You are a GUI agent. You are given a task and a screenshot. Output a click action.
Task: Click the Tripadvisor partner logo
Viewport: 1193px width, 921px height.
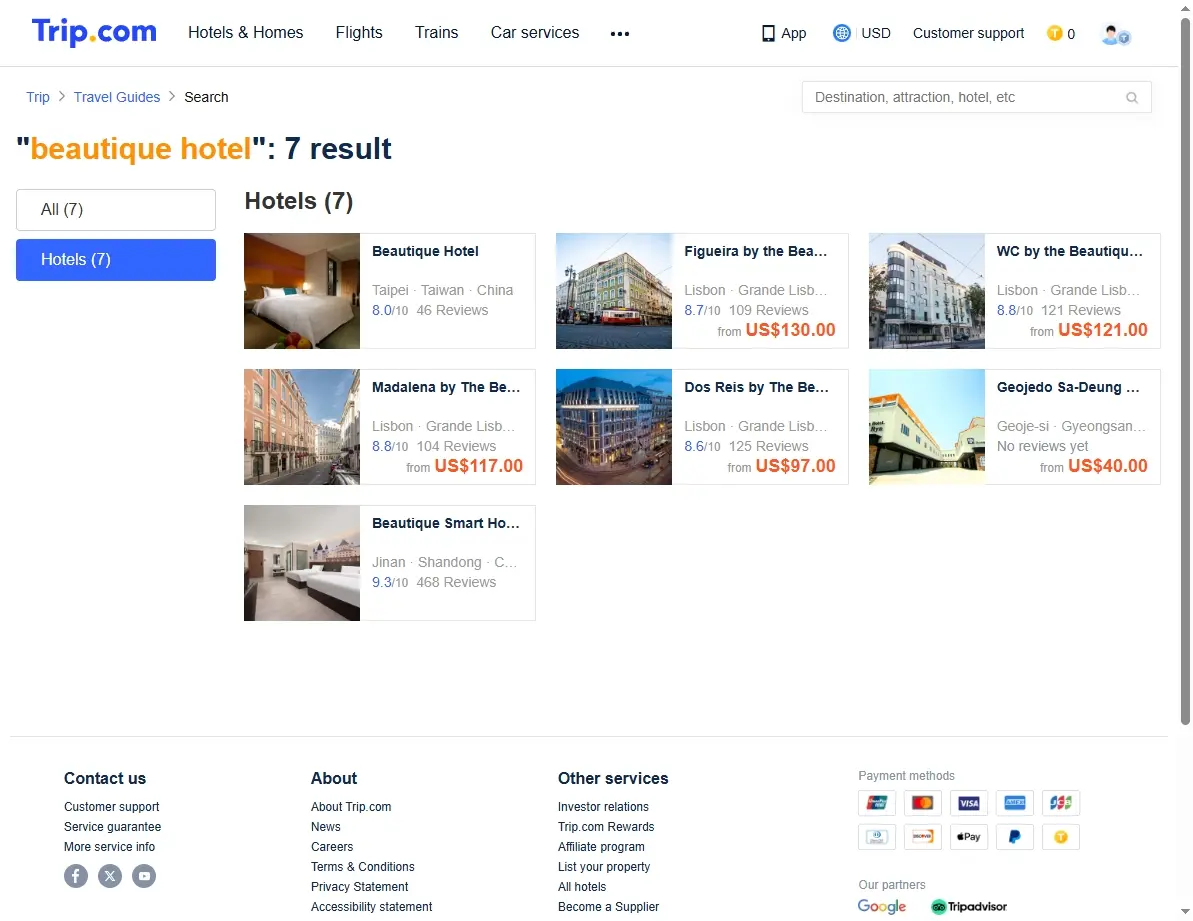(x=969, y=907)
